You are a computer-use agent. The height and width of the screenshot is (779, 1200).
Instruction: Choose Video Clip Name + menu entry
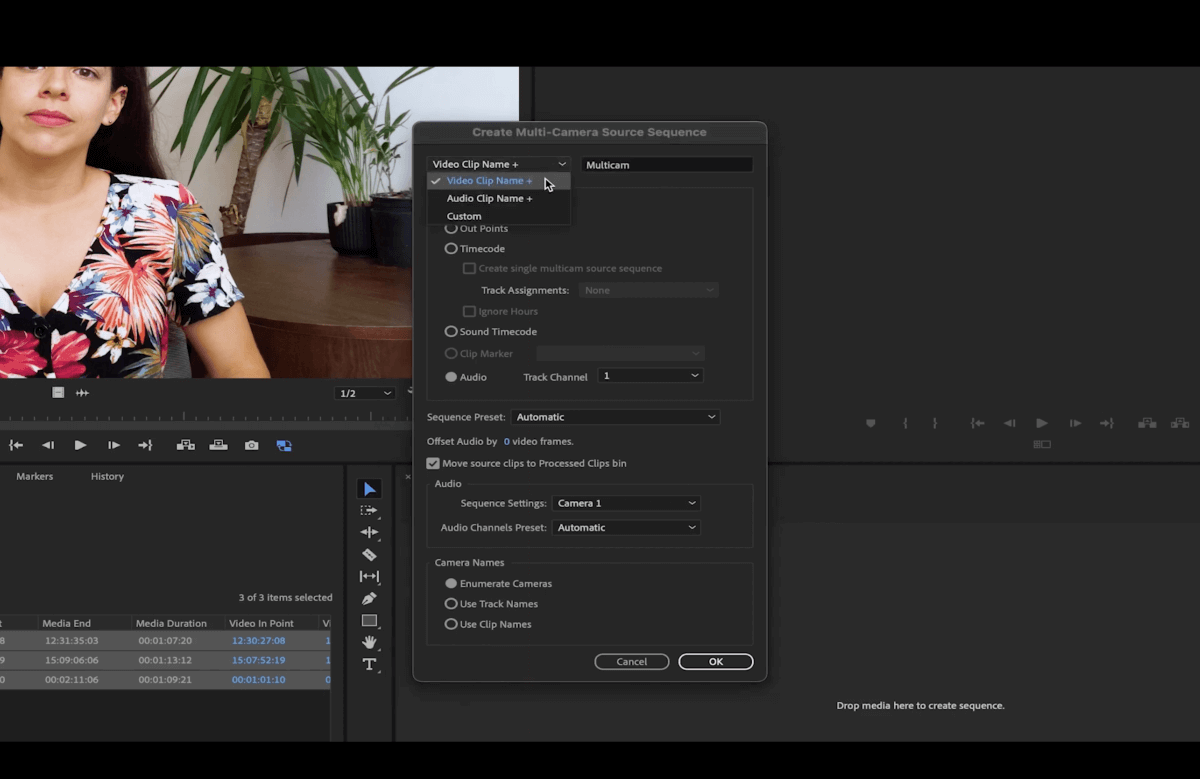499,181
